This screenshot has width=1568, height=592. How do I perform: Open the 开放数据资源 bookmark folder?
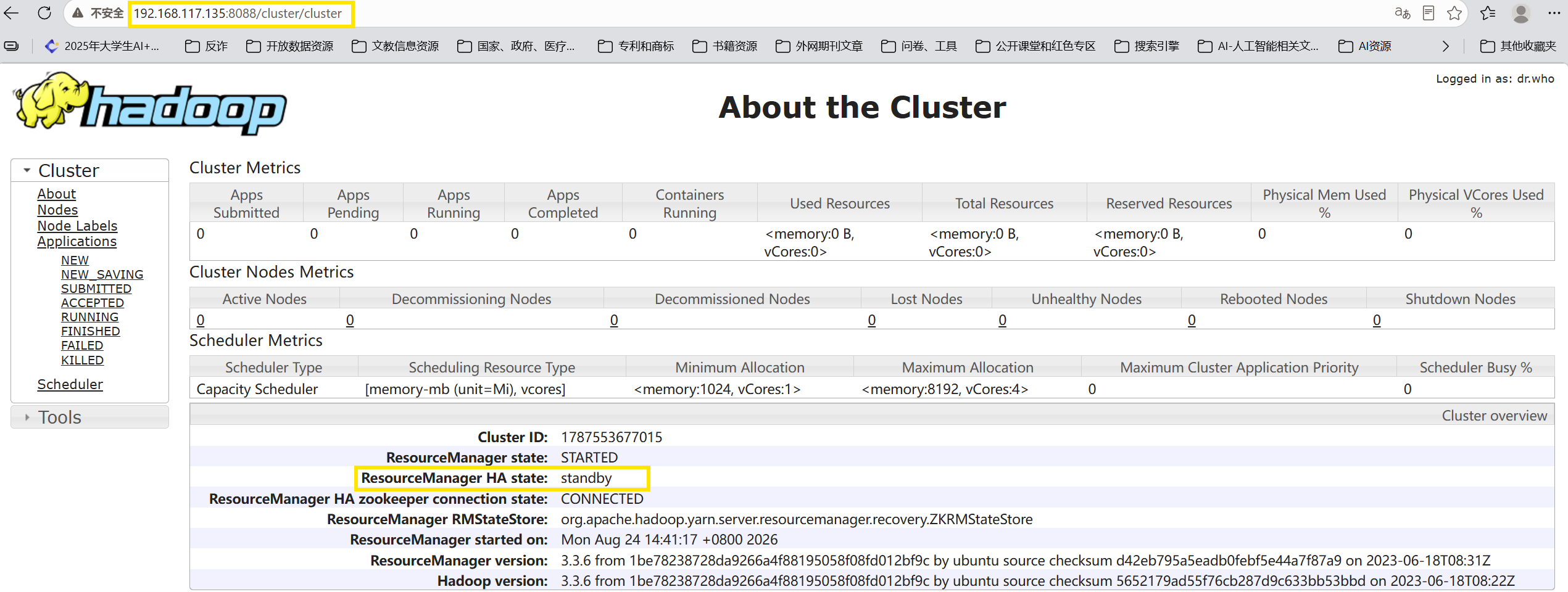(290, 46)
